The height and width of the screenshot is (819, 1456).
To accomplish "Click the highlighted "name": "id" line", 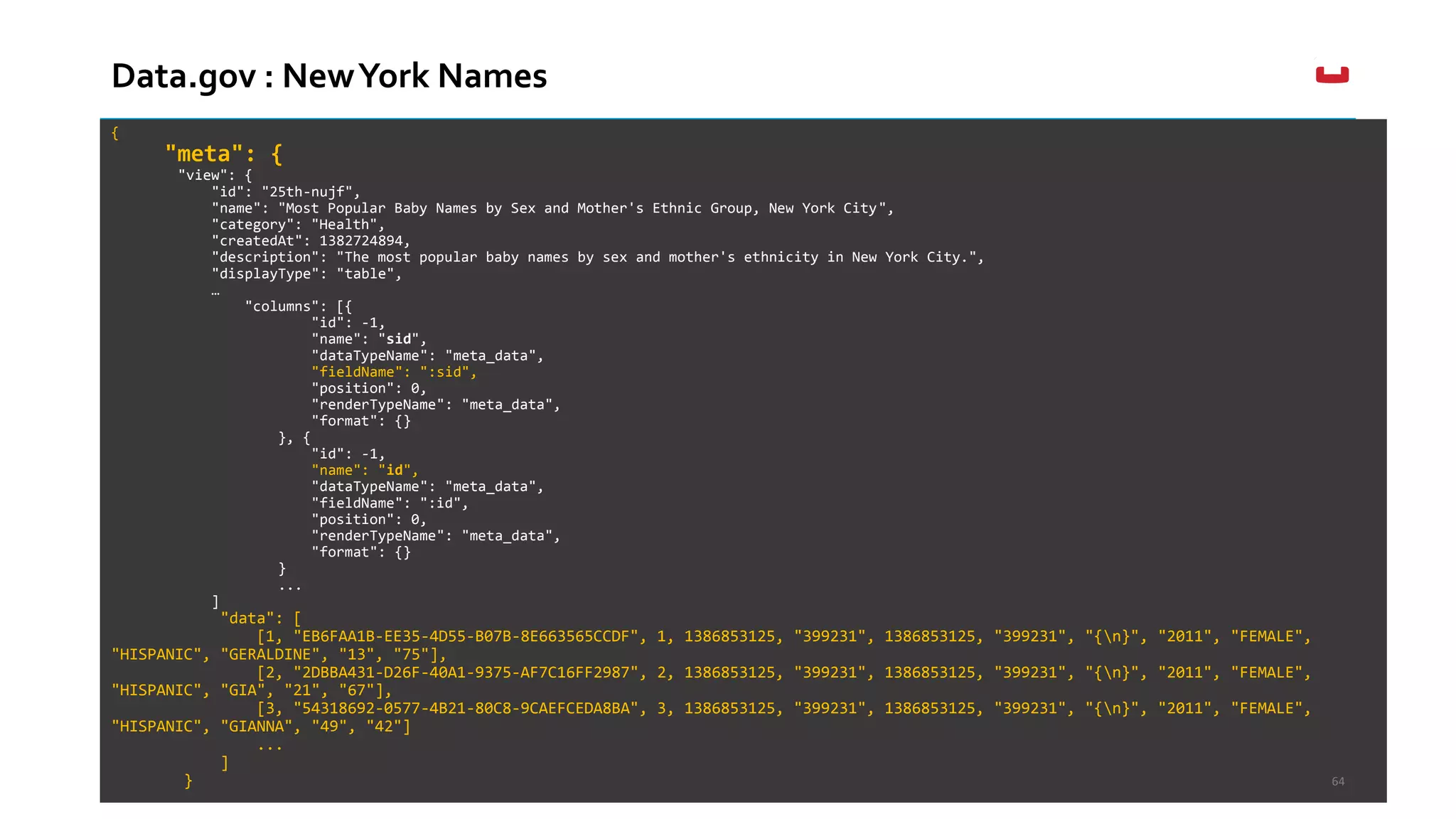I will (365, 470).
